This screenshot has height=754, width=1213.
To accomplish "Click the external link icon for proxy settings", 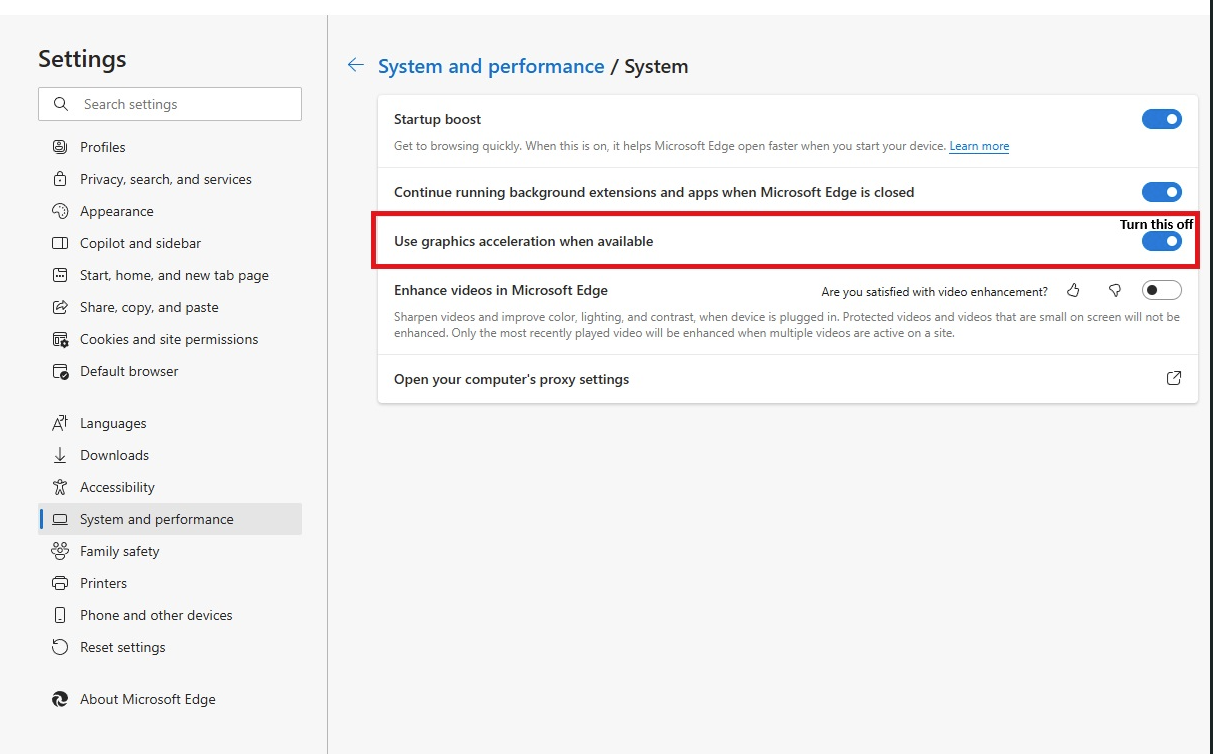I will (1174, 379).
